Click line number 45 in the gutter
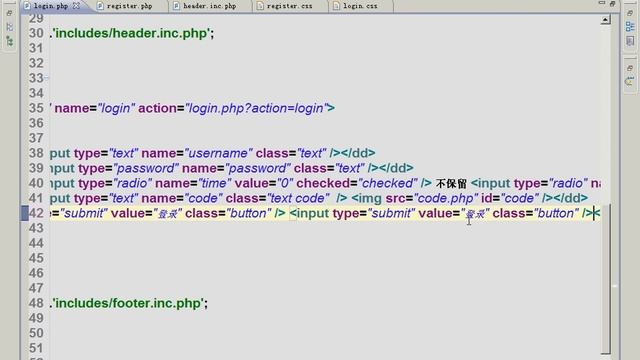The image size is (640, 360). (36, 258)
